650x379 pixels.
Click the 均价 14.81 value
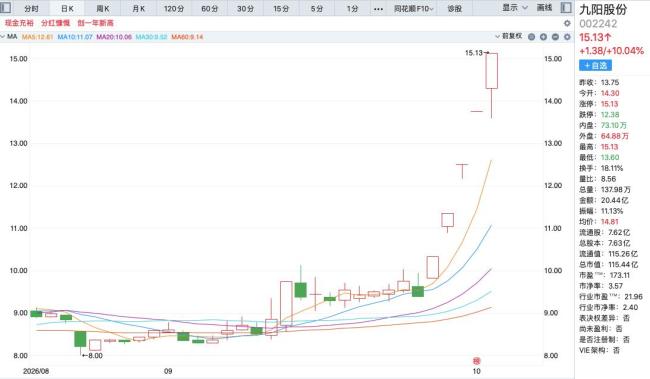click(610, 222)
